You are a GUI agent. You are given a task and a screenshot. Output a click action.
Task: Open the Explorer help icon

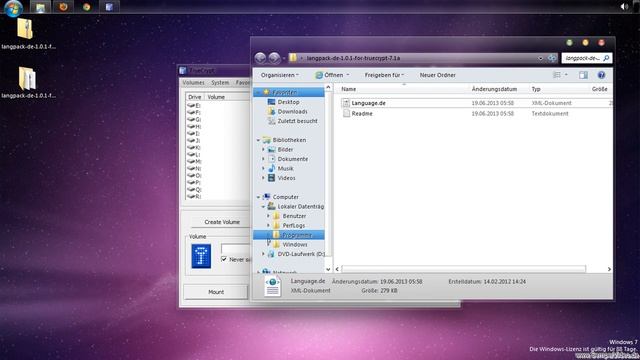click(x=601, y=75)
